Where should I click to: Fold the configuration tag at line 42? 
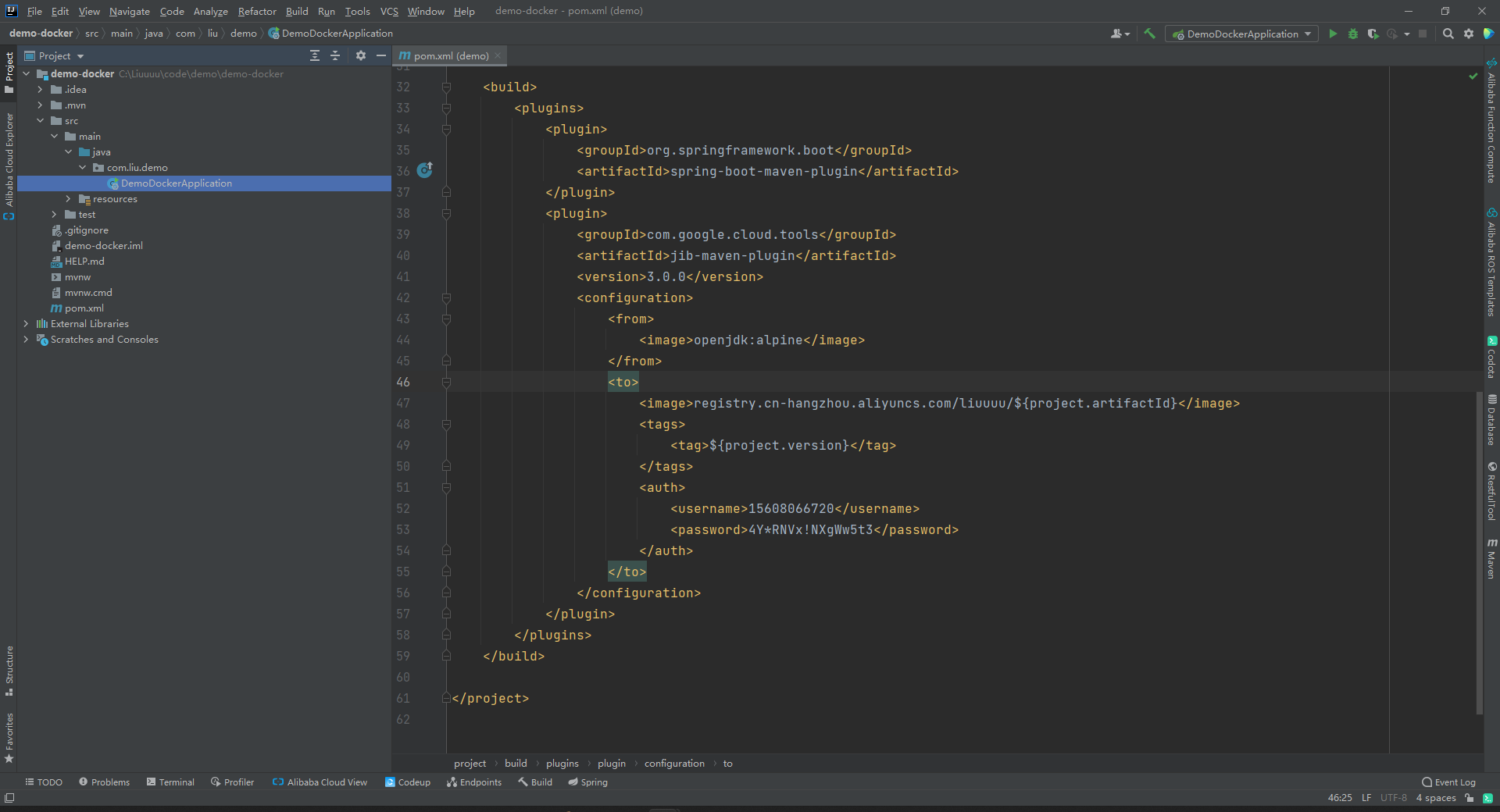point(446,297)
